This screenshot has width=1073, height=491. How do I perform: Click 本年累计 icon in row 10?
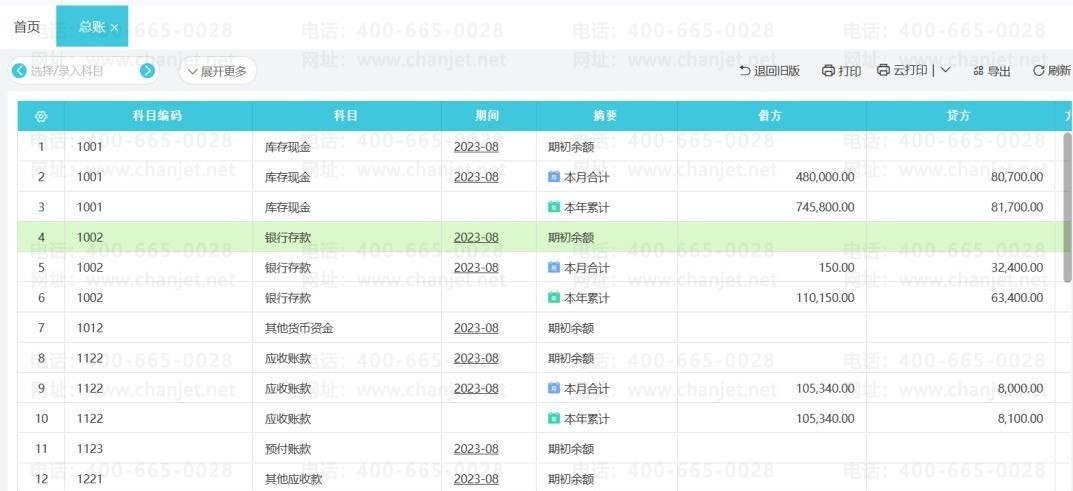(x=554, y=419)
